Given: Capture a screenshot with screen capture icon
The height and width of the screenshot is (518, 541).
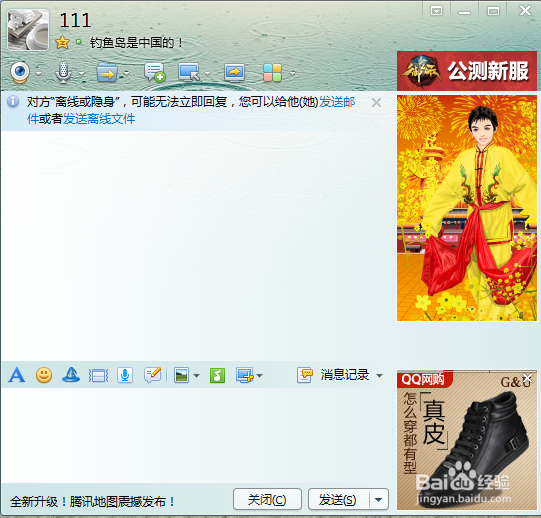Looking at the screenshot, I should point(245,375).
